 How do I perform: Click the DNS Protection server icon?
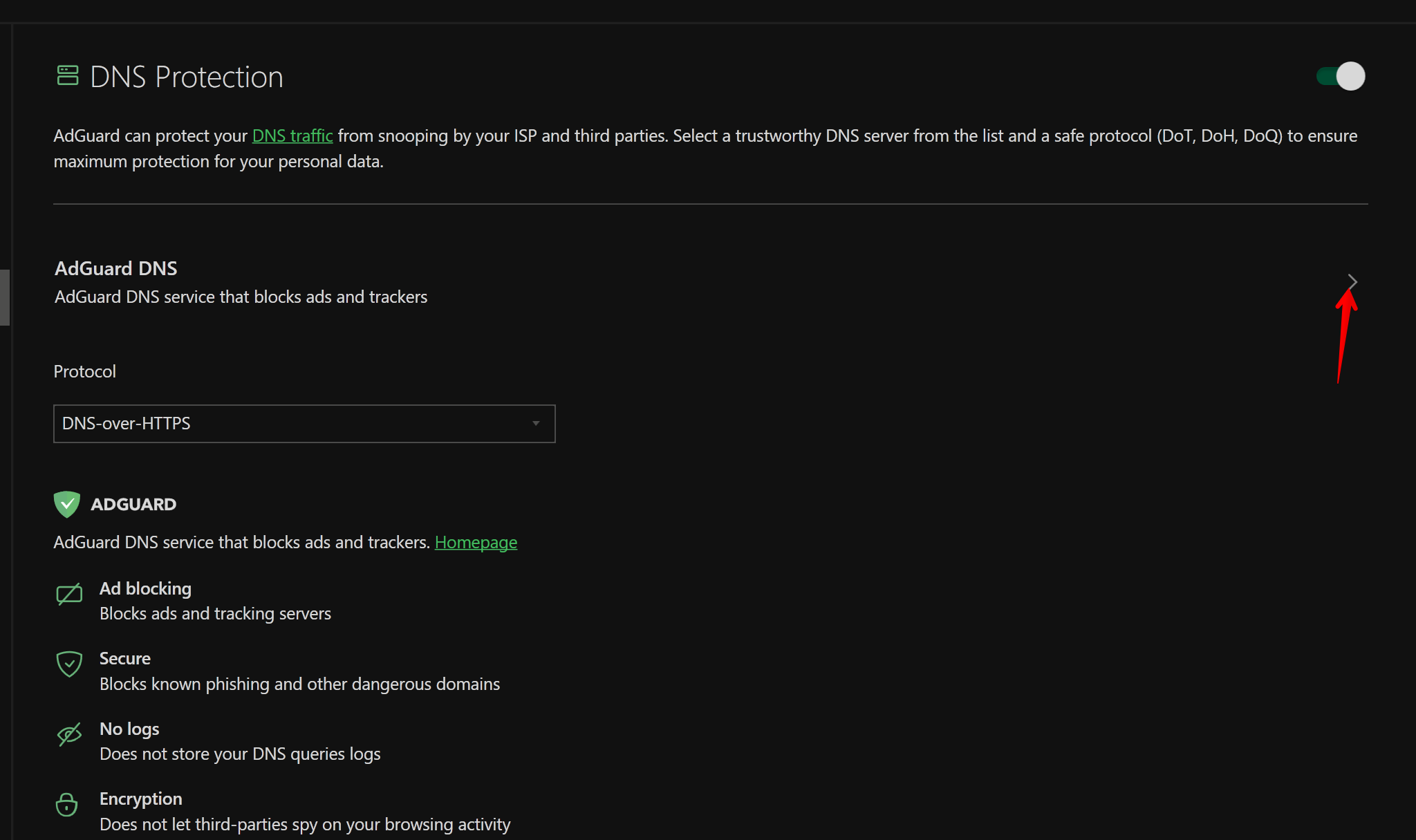(x=67, y=75)
